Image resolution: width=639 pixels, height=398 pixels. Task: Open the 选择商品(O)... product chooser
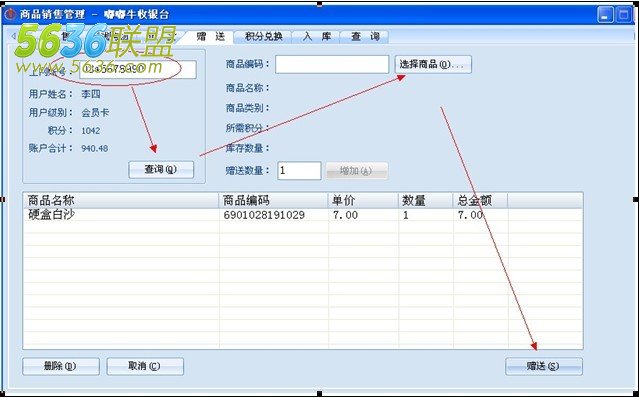tap(433, 64)
